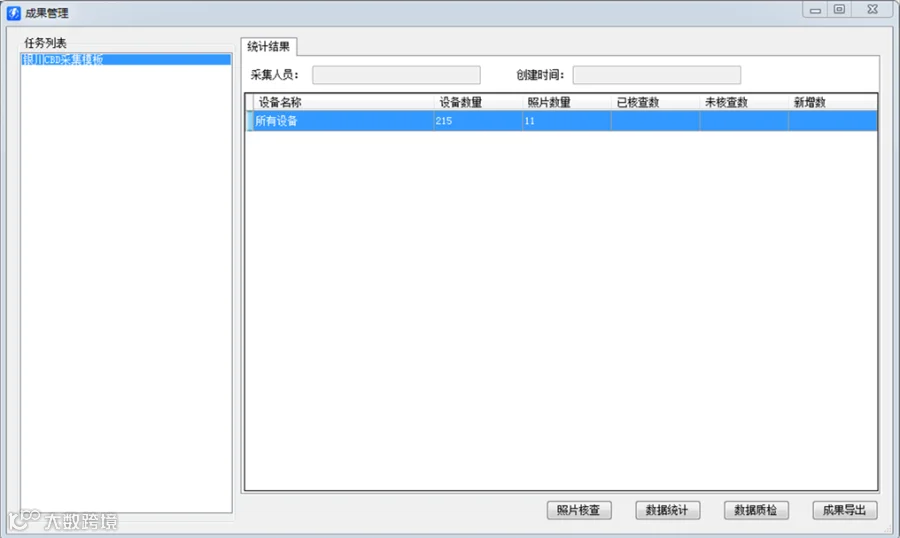Run 数据统计 data statistics
The height and width of the screenshot is (538, 900).
tap(668, 510)
